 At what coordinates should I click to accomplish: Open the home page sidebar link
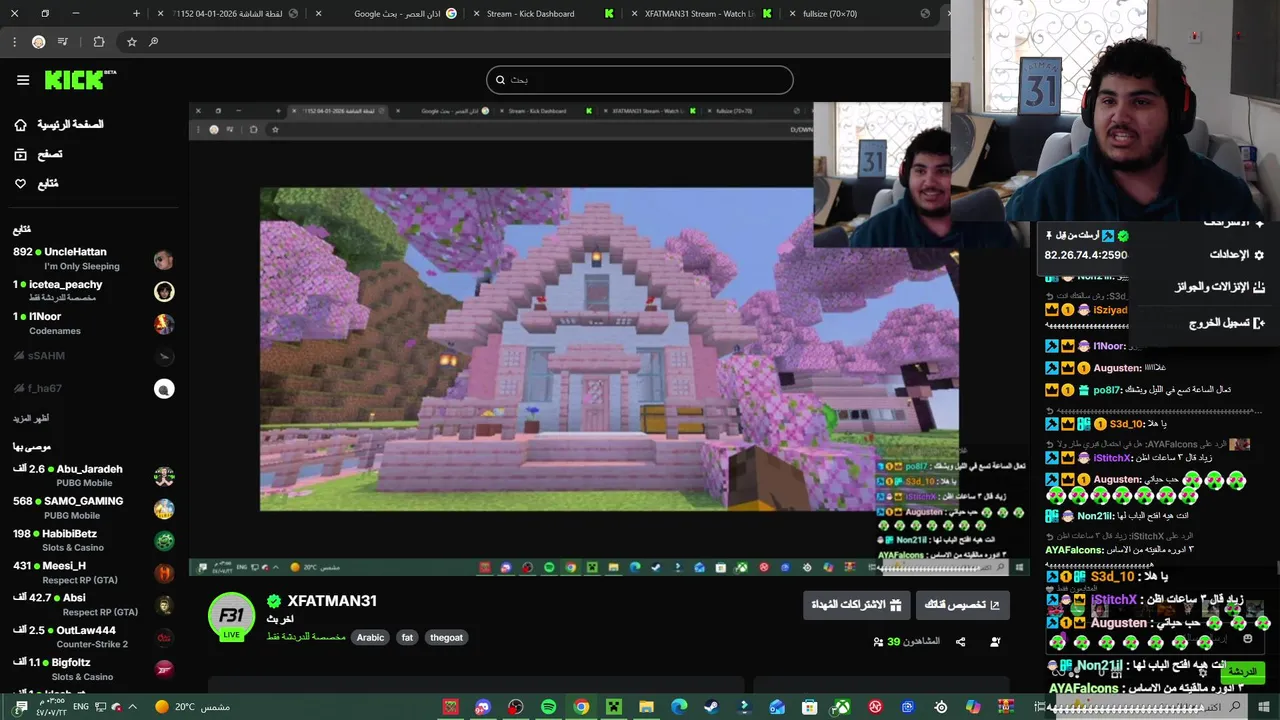coord(60,125)
